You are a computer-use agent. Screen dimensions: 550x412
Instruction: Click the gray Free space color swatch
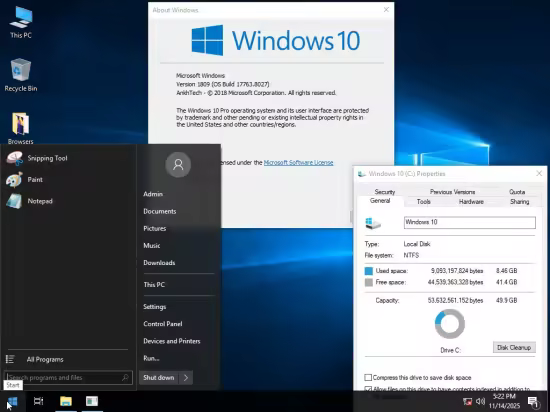pyautogui.click(x=369, y=283)
